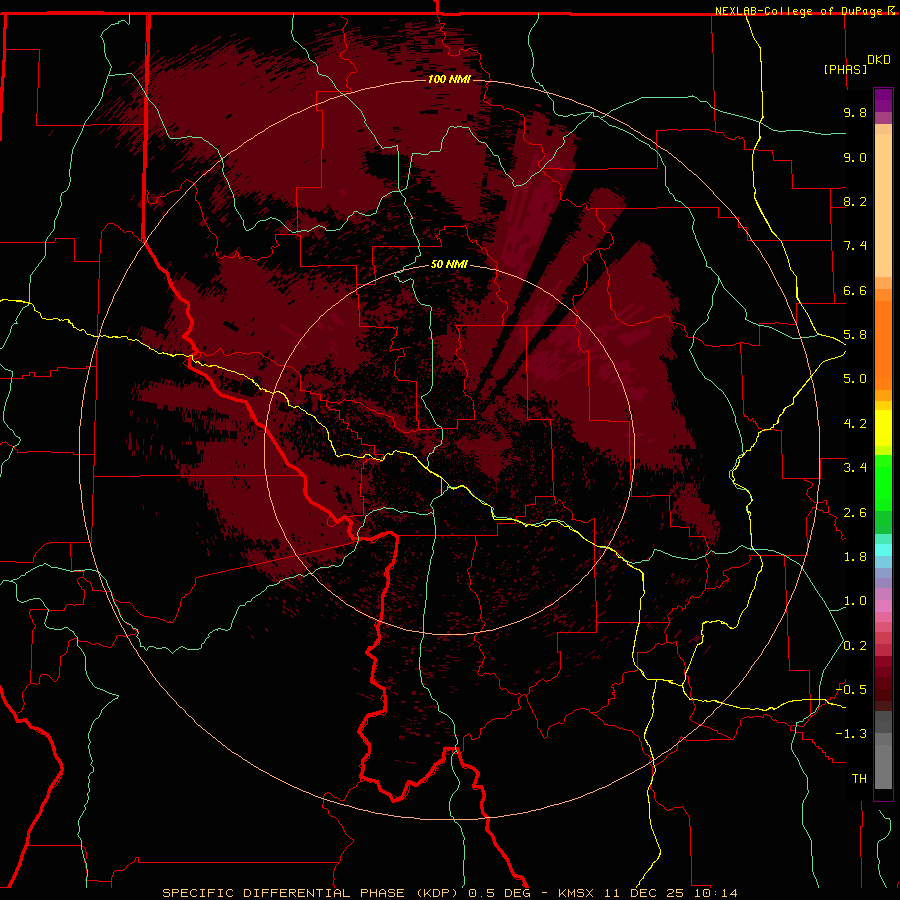The image size is (900, 900).
Task: Click the "[PHAS]" legend unit label
Action: 845,70
